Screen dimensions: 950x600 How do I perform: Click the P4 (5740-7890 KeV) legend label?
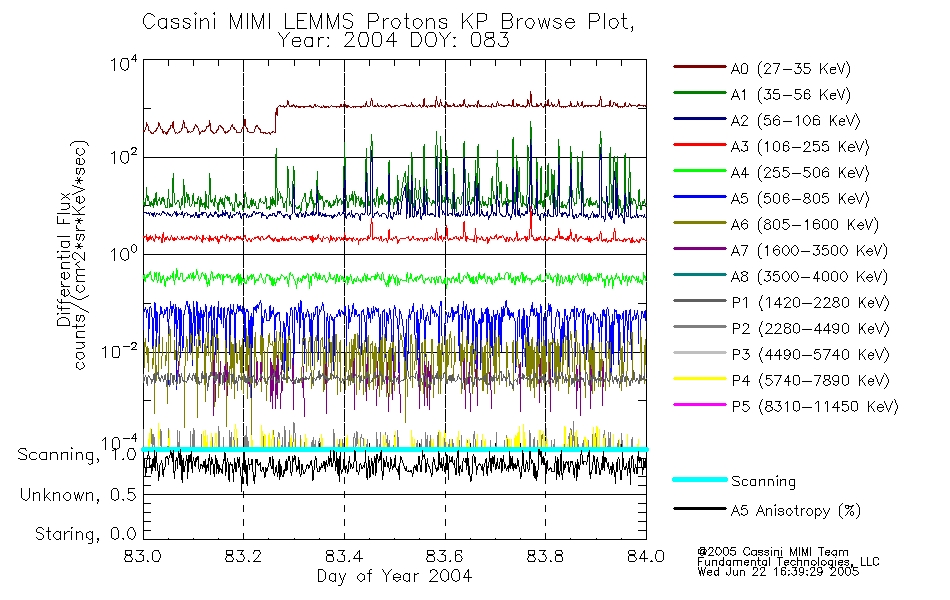point(810,381)
